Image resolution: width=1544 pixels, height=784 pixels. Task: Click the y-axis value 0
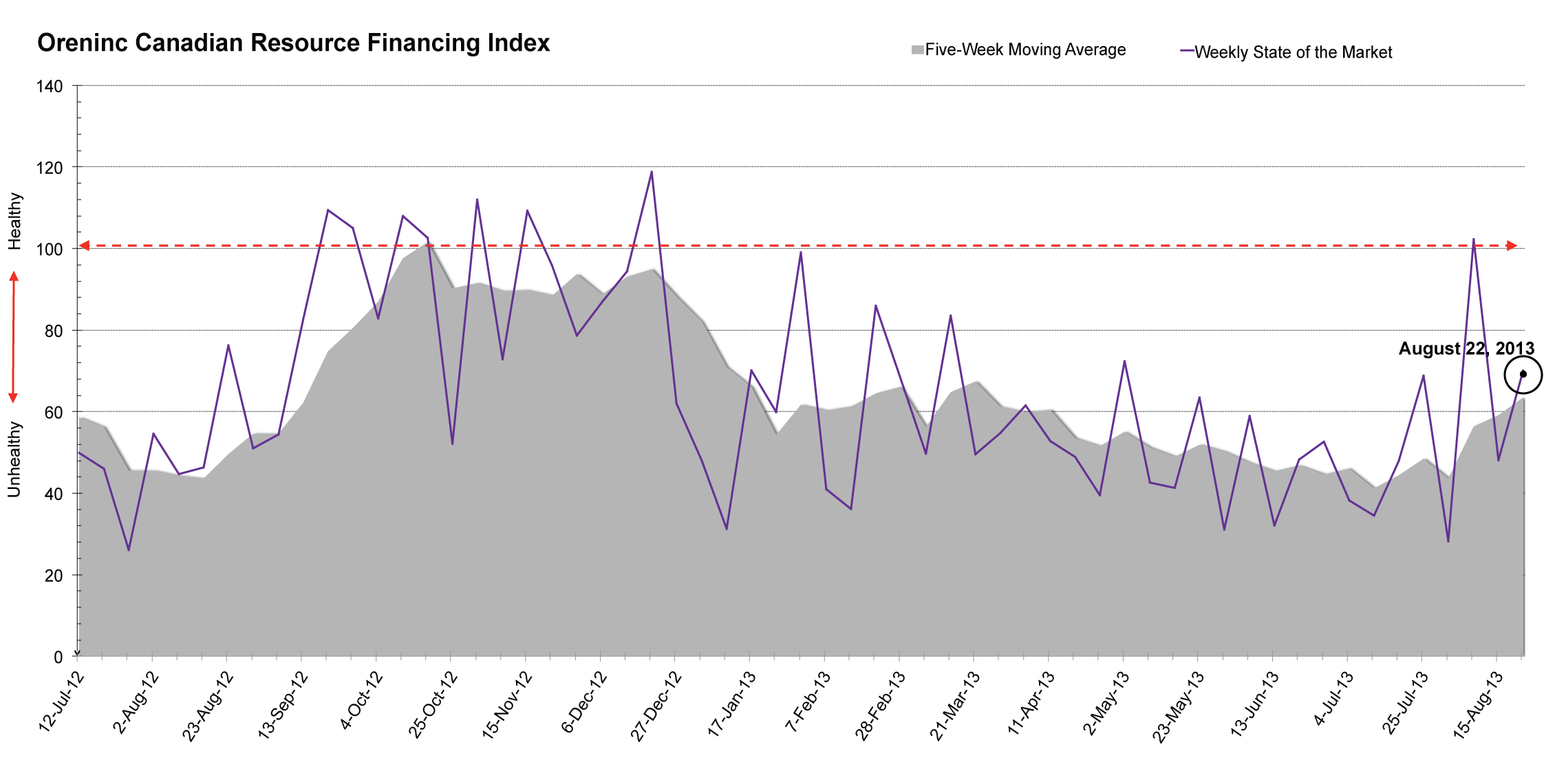(x=58, y=657)
